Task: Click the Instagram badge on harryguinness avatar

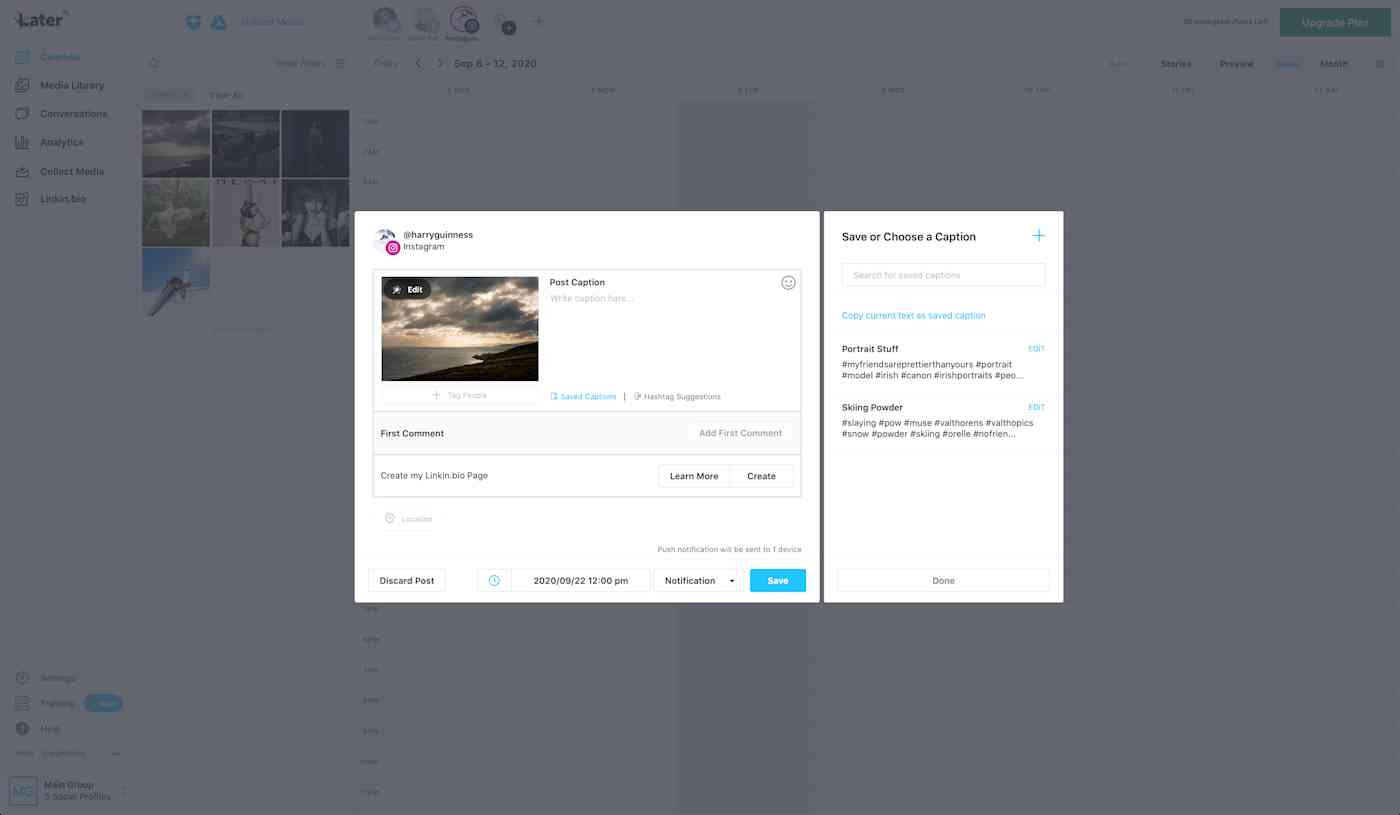Action: point(393,248)
